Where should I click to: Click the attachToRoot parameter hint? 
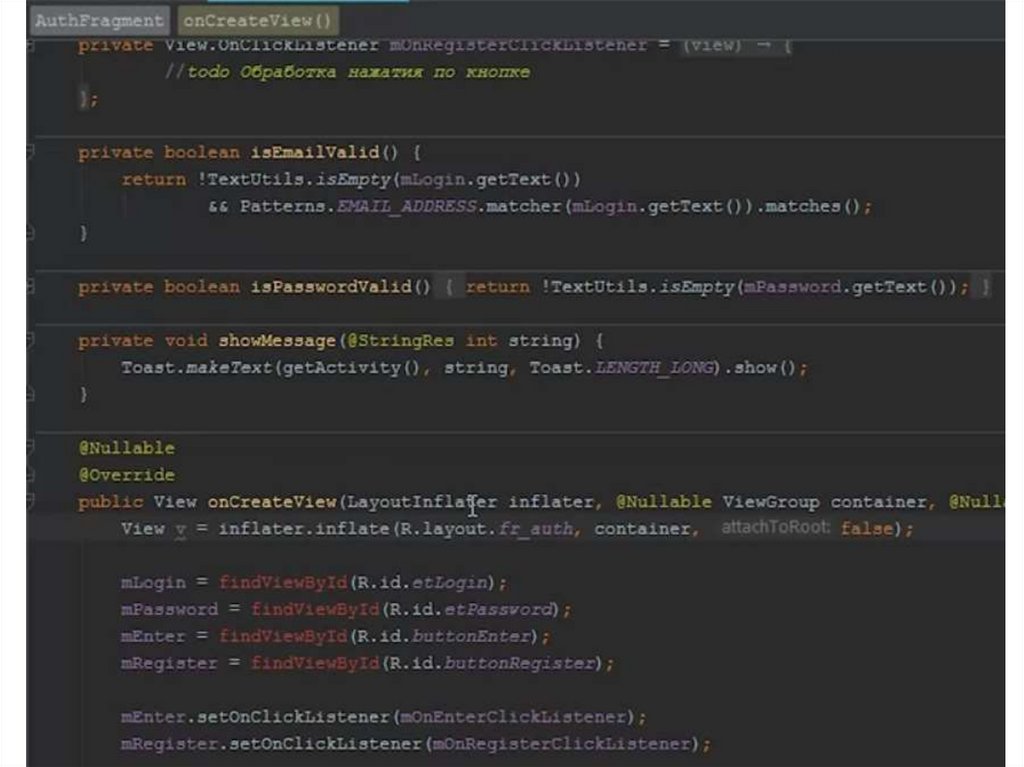pyautogui.click(x=776, y=528)
